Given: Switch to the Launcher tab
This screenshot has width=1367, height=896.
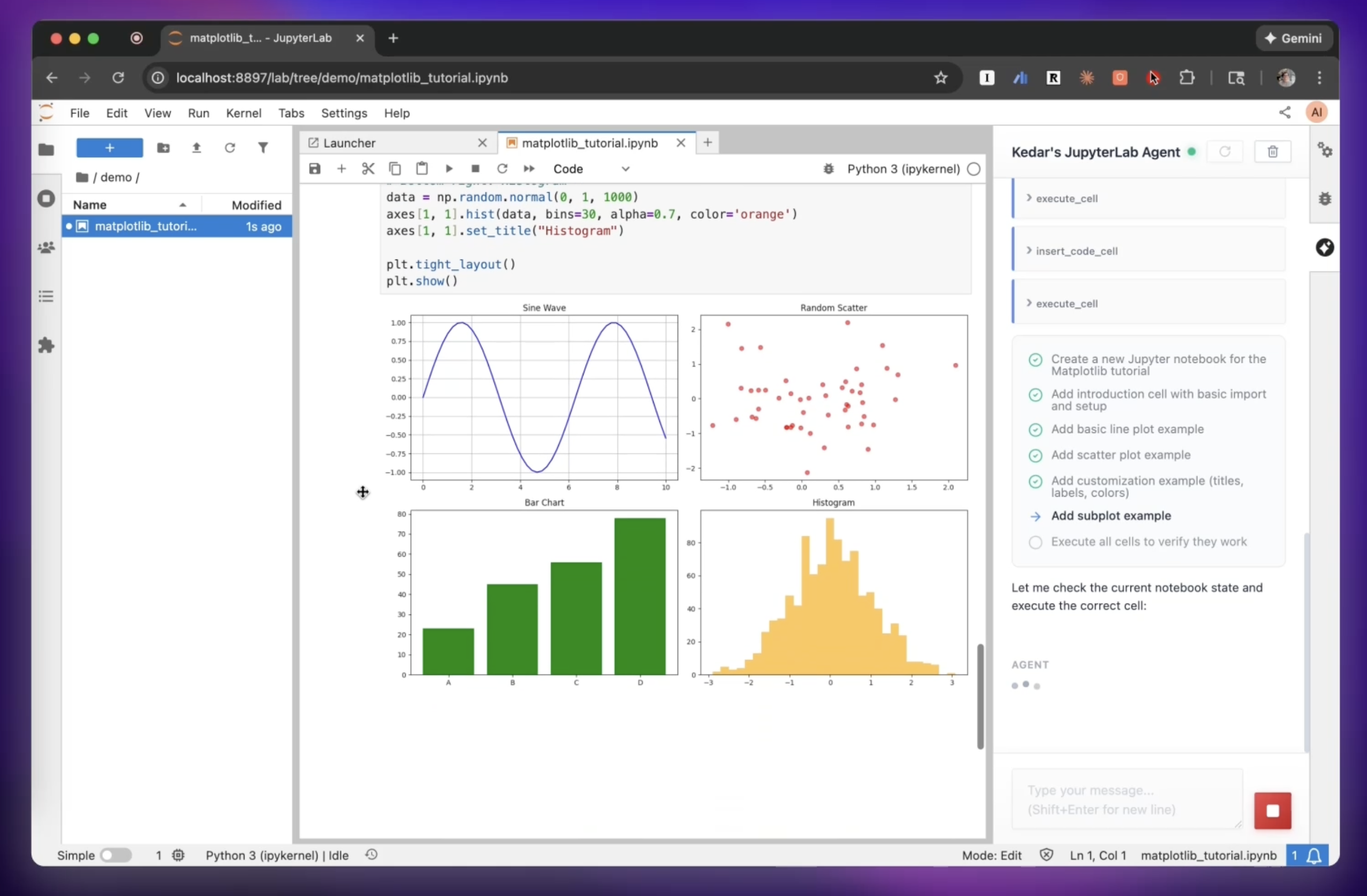Looking at the screenshot, I should coord(348,143).
